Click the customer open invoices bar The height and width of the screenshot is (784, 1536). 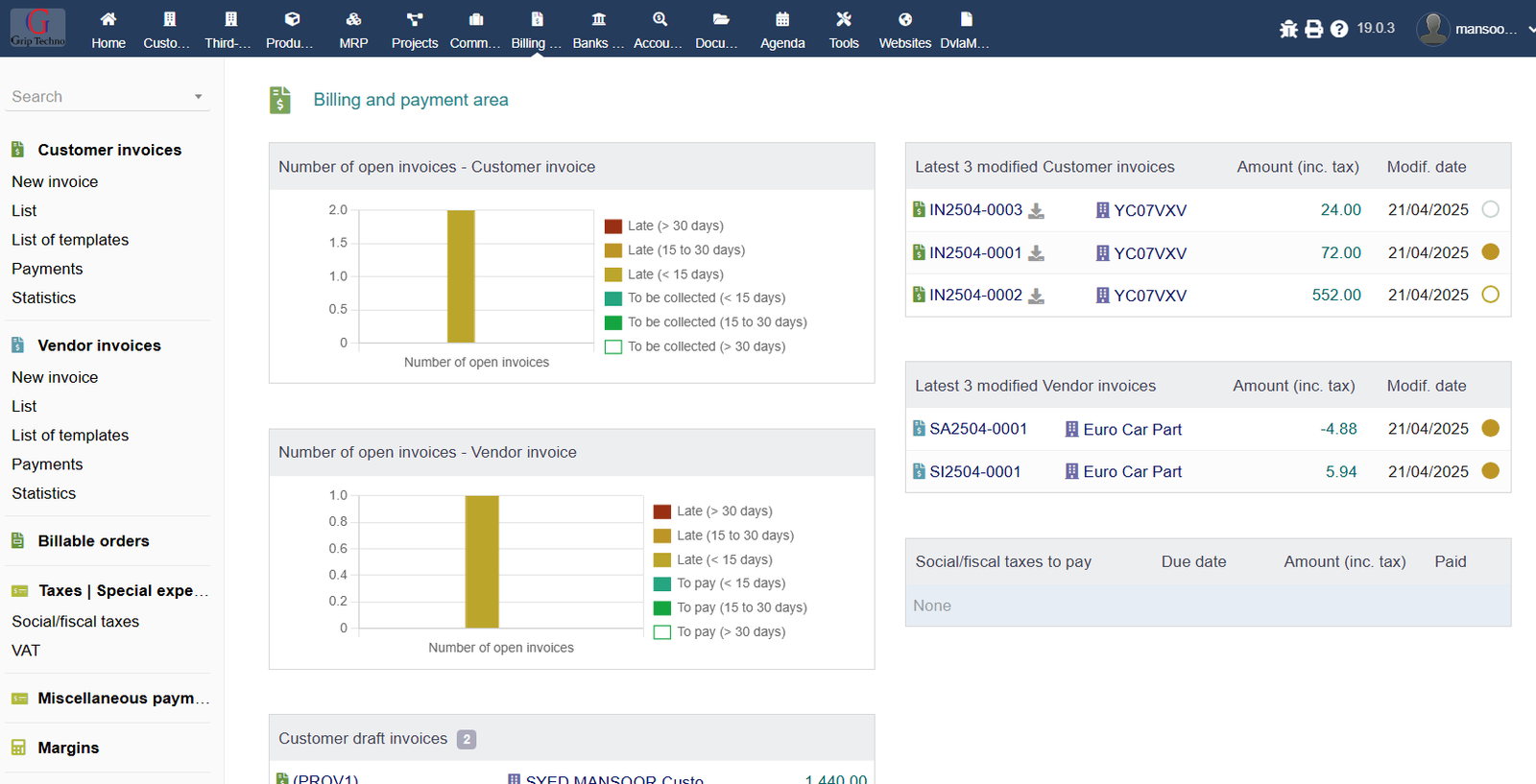click(461, 276)
